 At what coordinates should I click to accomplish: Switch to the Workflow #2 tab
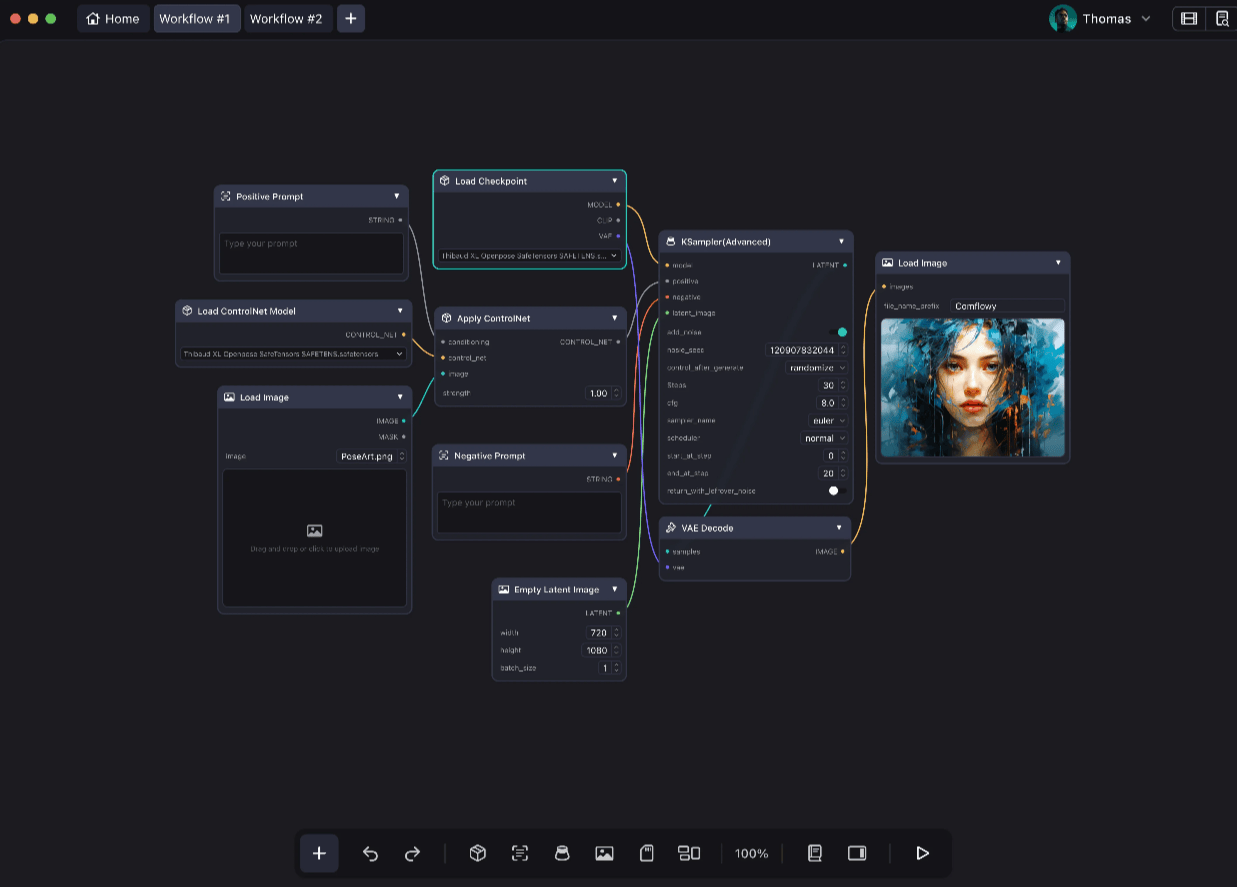pyautogui.click(x=286, y=19)
